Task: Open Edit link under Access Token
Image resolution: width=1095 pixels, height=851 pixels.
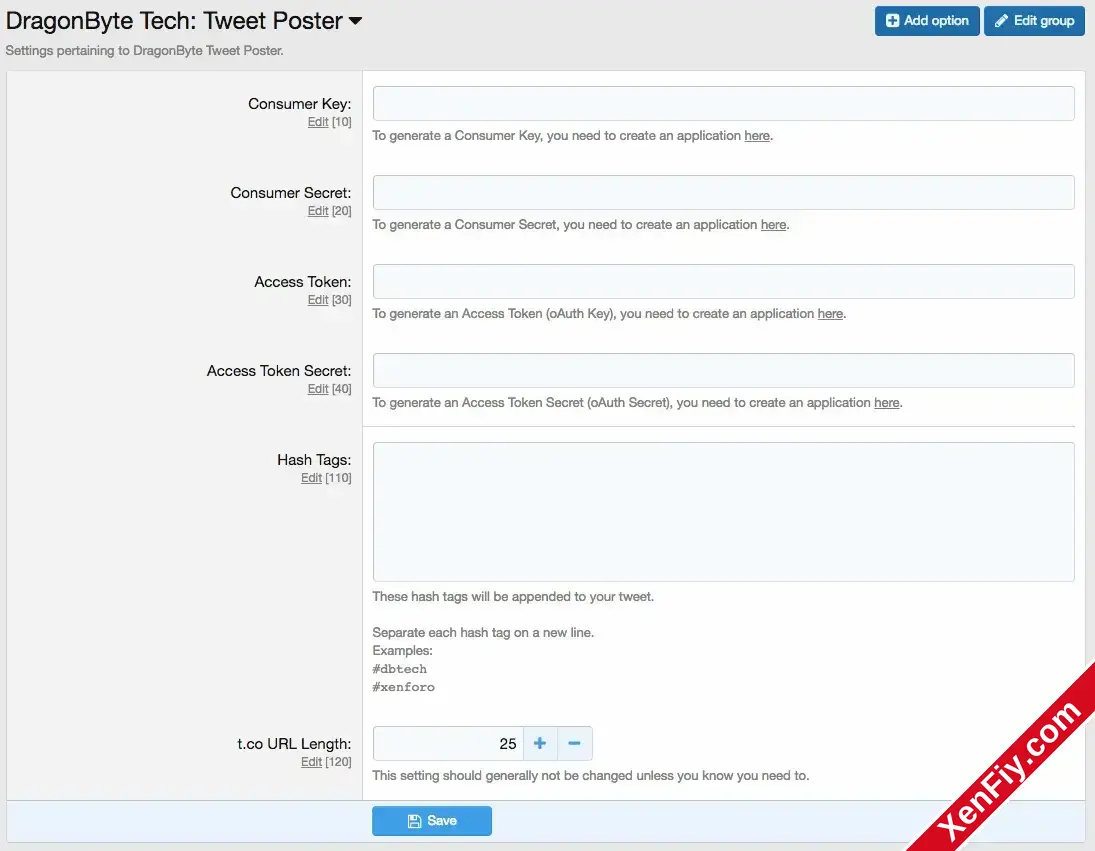Action: click(x=318, y=300)
